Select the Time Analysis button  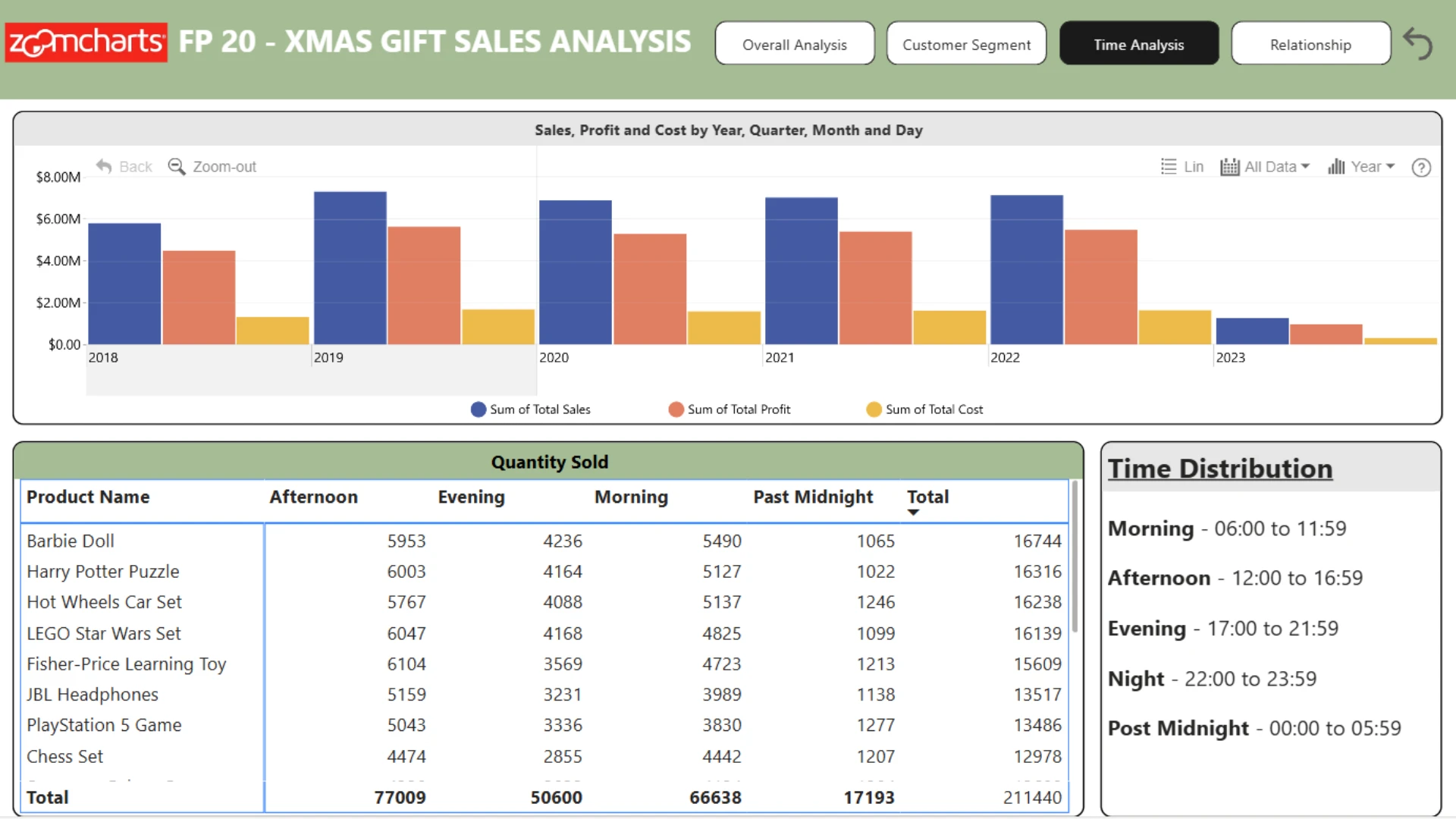pyautogui.click(x=1139, y=43)
